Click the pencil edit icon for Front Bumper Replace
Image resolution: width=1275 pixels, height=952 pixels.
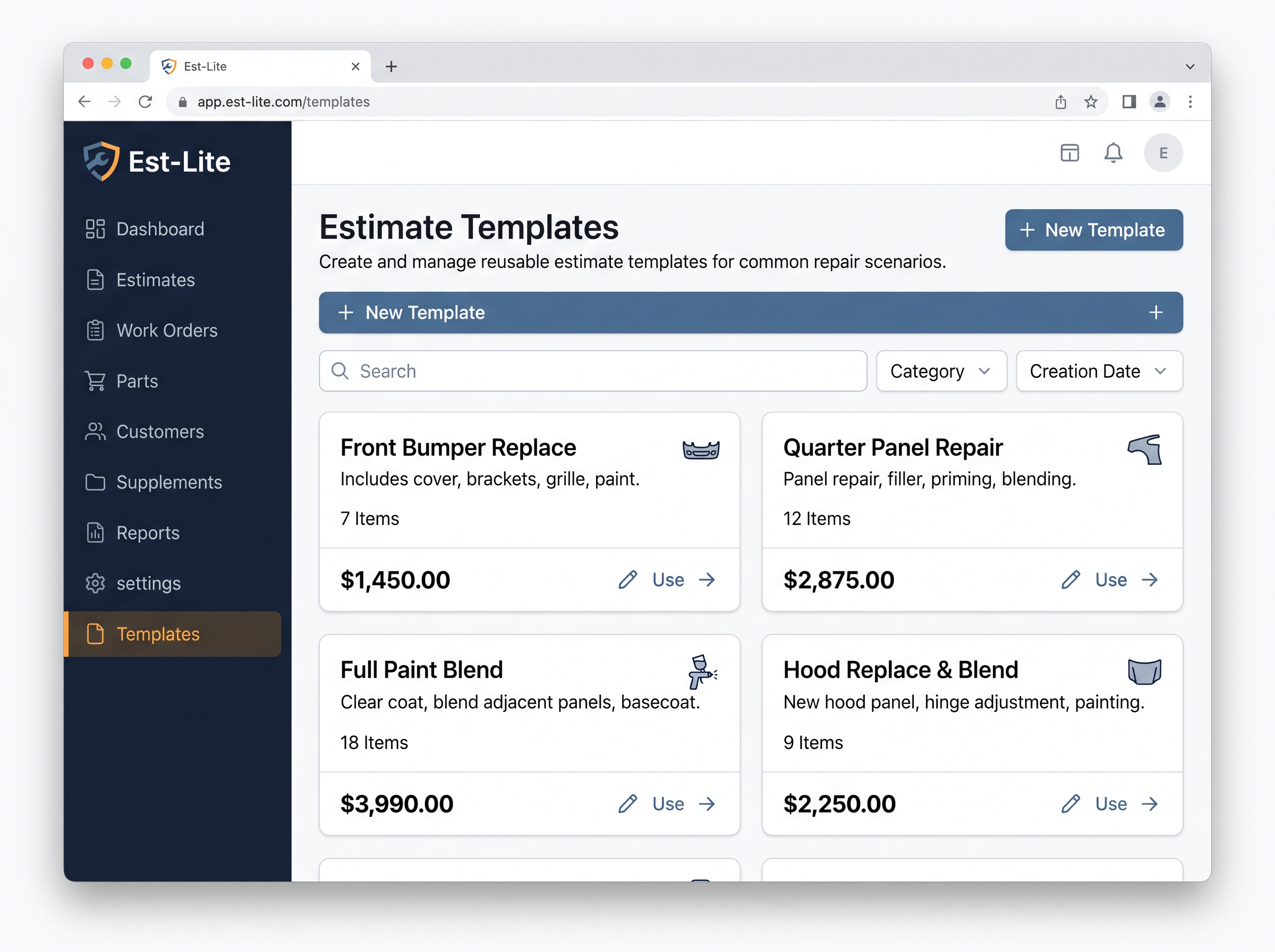(x=627, y=579)
